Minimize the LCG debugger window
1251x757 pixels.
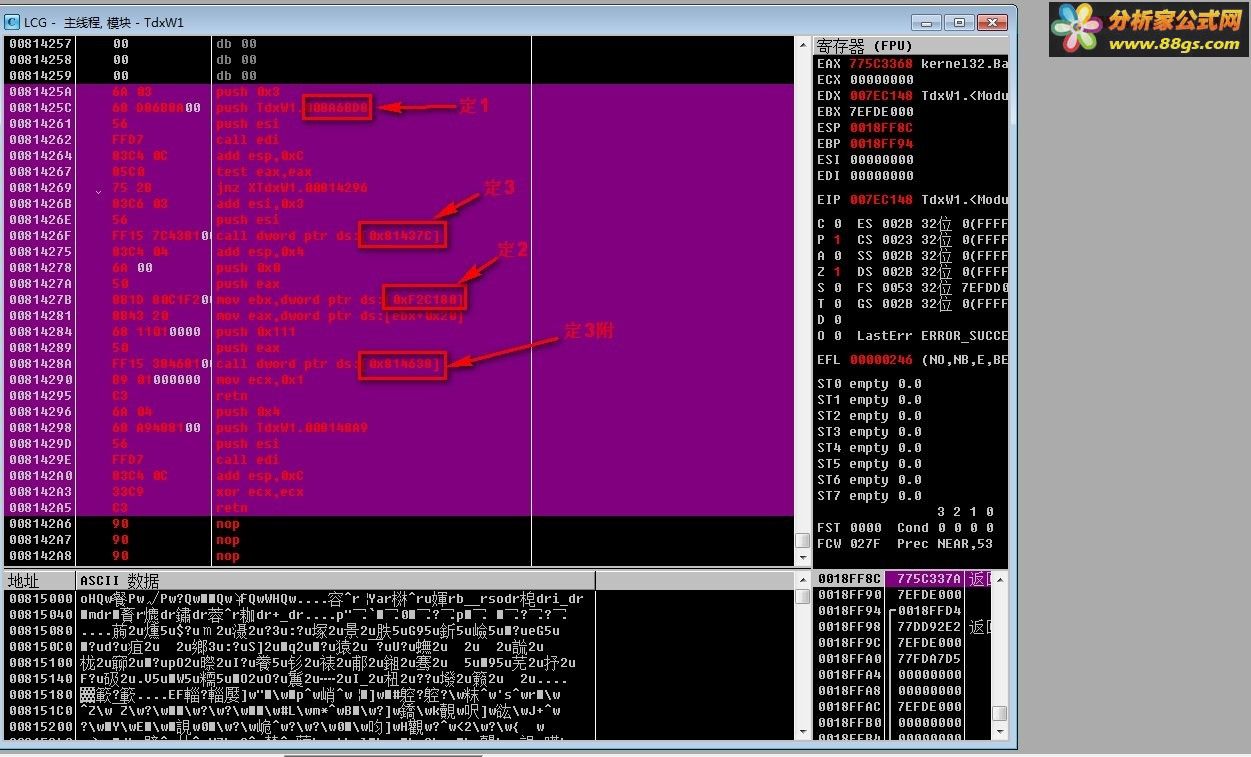(929, 21)
